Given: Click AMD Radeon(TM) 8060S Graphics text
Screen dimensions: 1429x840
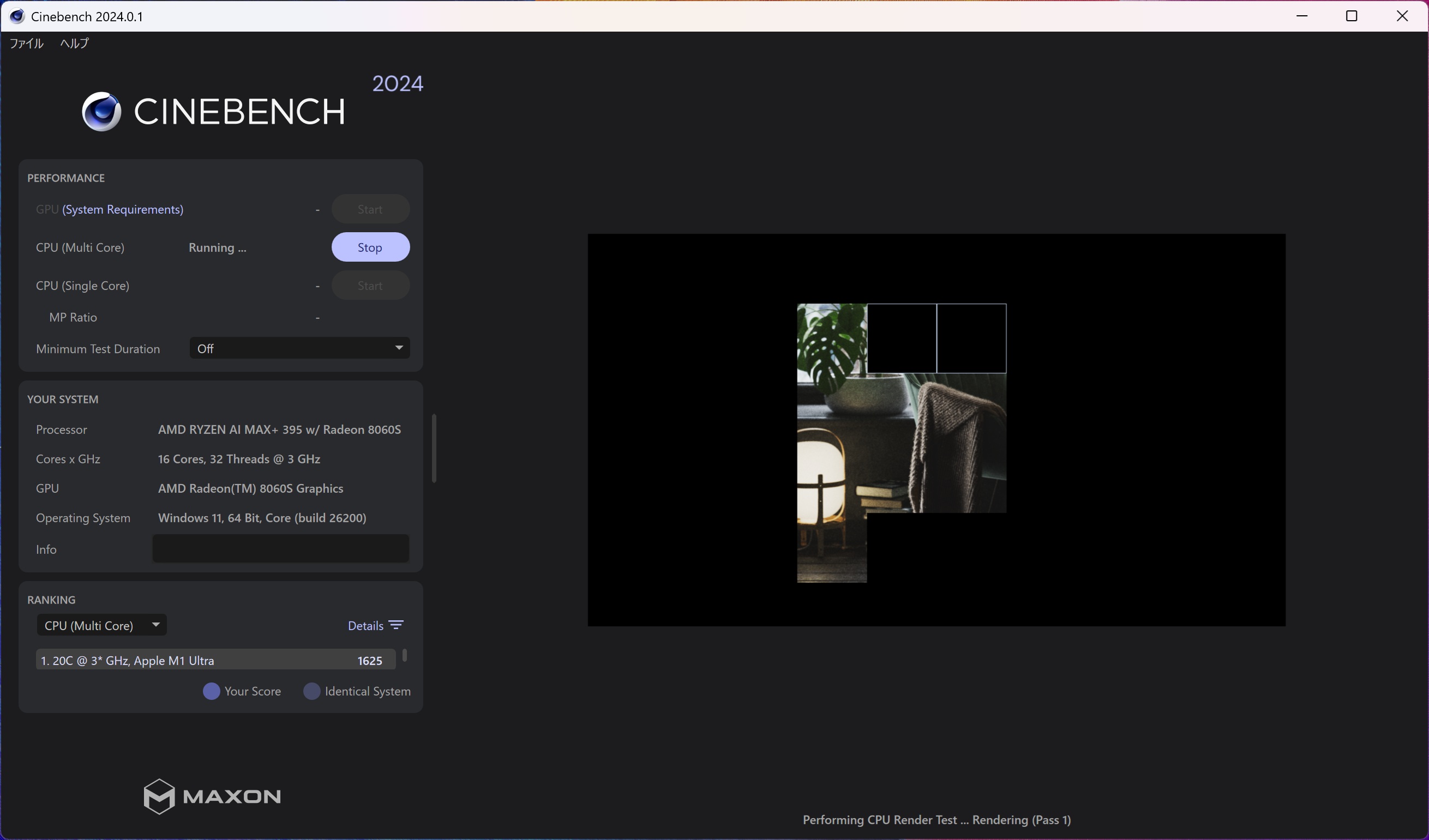Looking at the screenshot, I should (x=251, y=488).
